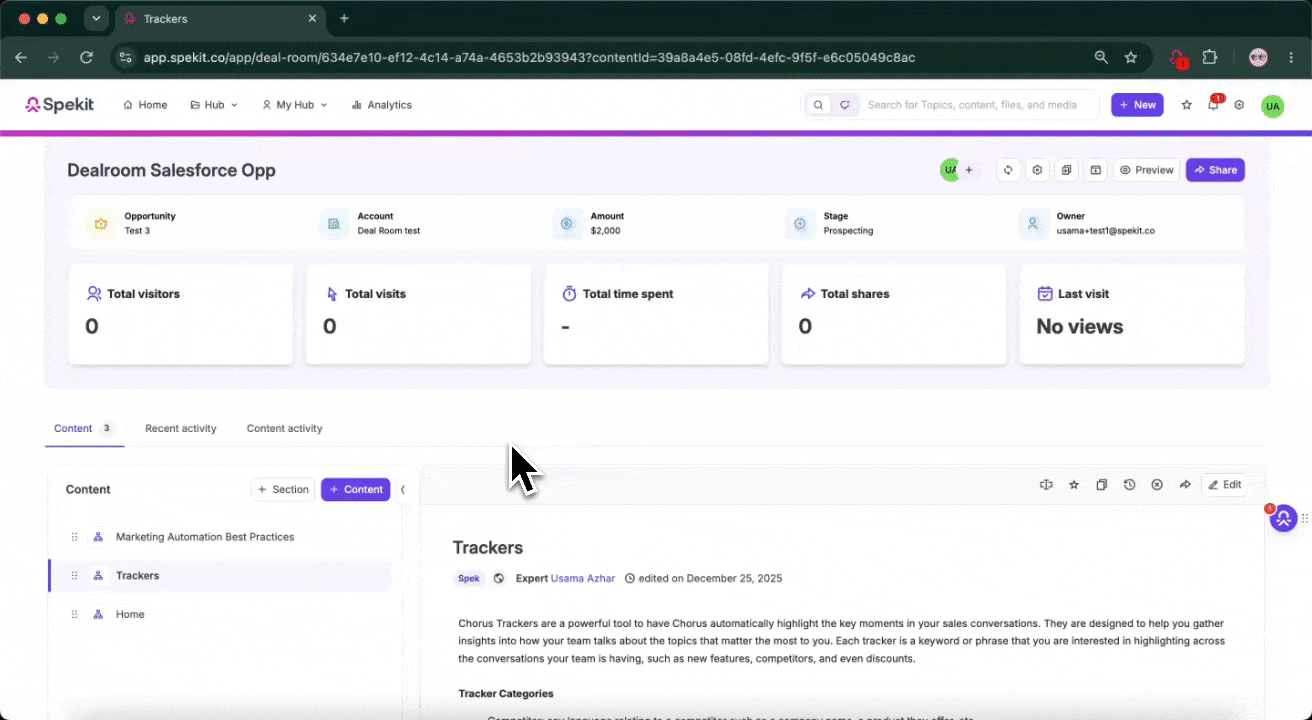Screen dimensions: 1312x720
Task: Close the Trackers browser tab
Action: tap(312, 19)
